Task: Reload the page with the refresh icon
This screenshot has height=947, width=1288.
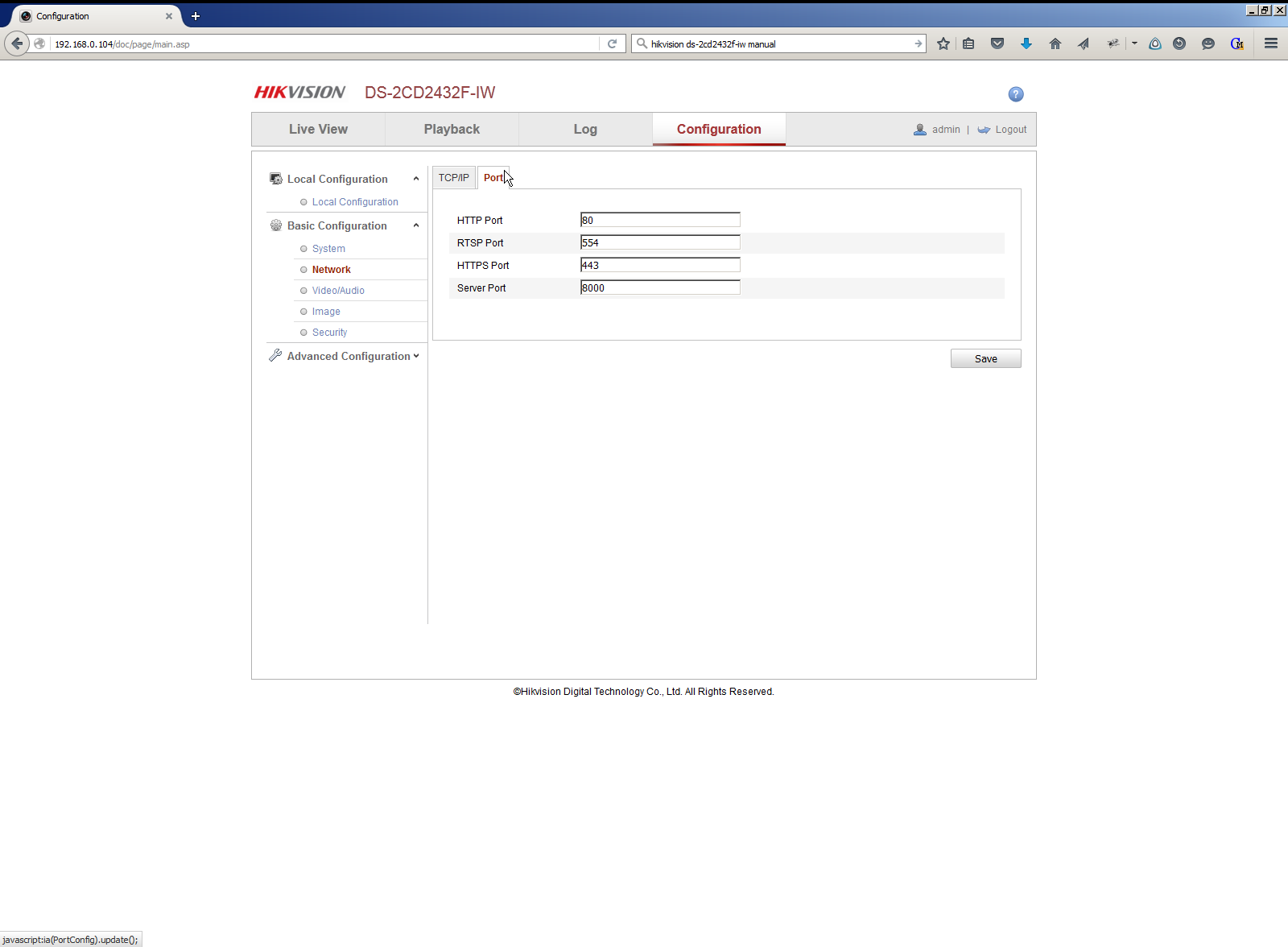Action: (x=612, y=43)
